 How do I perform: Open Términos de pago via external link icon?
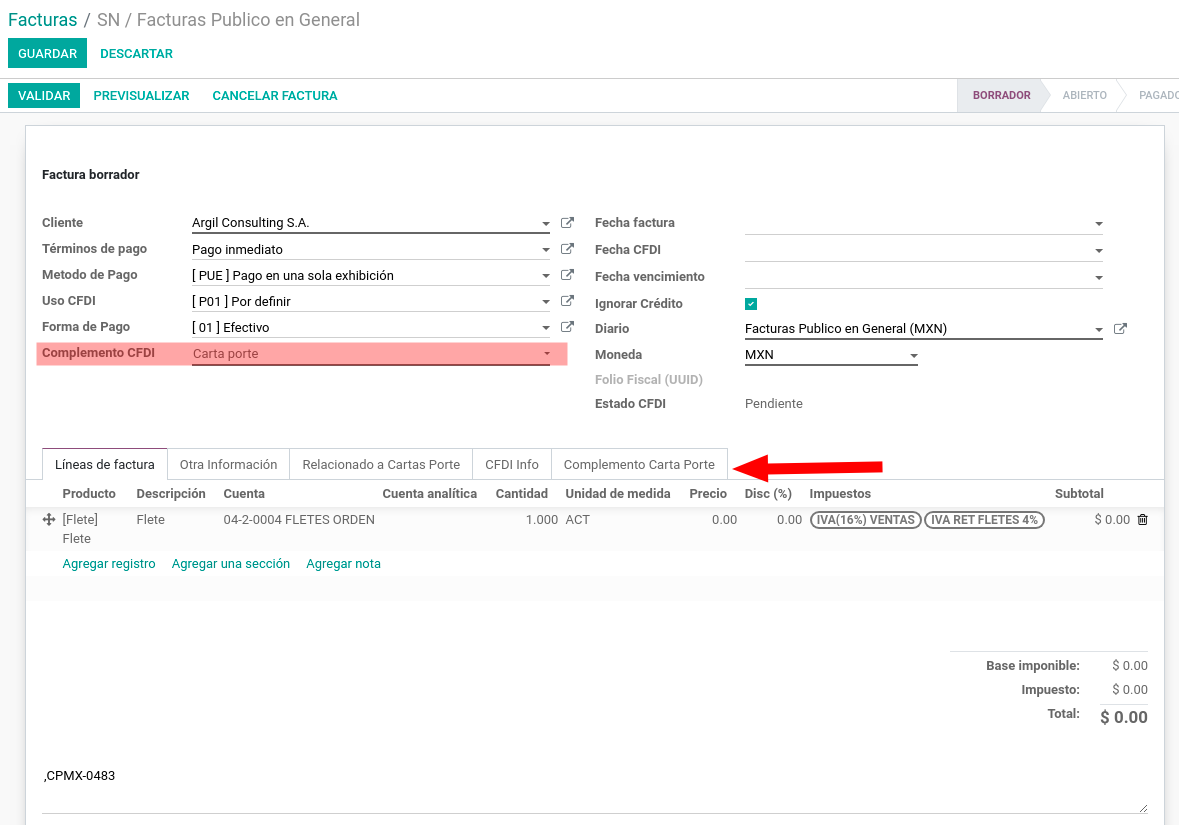pyautogui.click(x=567, y=249)
